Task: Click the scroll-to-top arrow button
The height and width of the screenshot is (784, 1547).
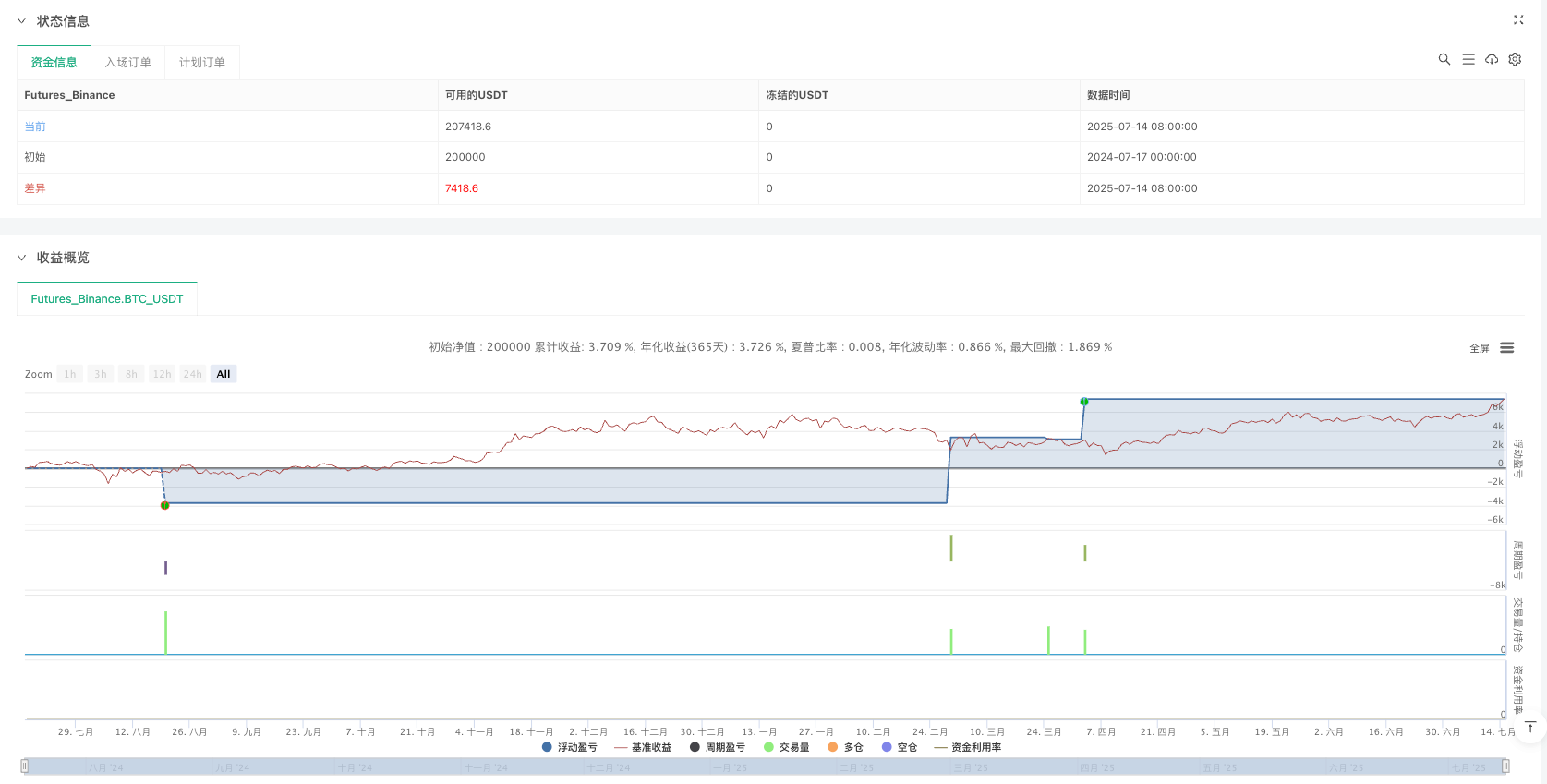Action: 1530,728
